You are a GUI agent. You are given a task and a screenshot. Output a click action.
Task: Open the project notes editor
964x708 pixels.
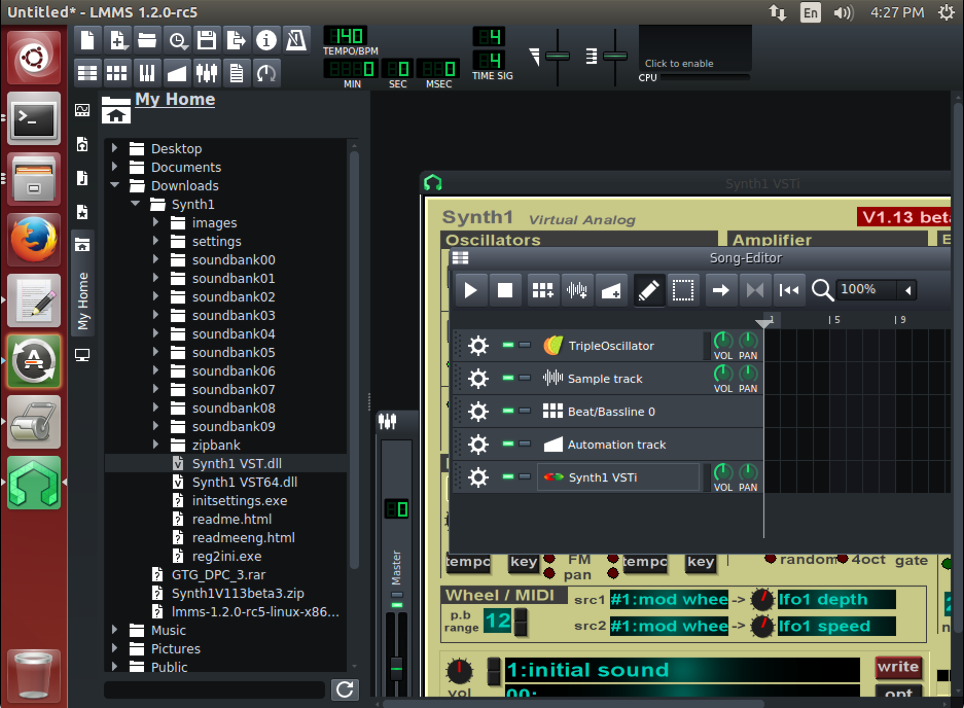point(239,72)
